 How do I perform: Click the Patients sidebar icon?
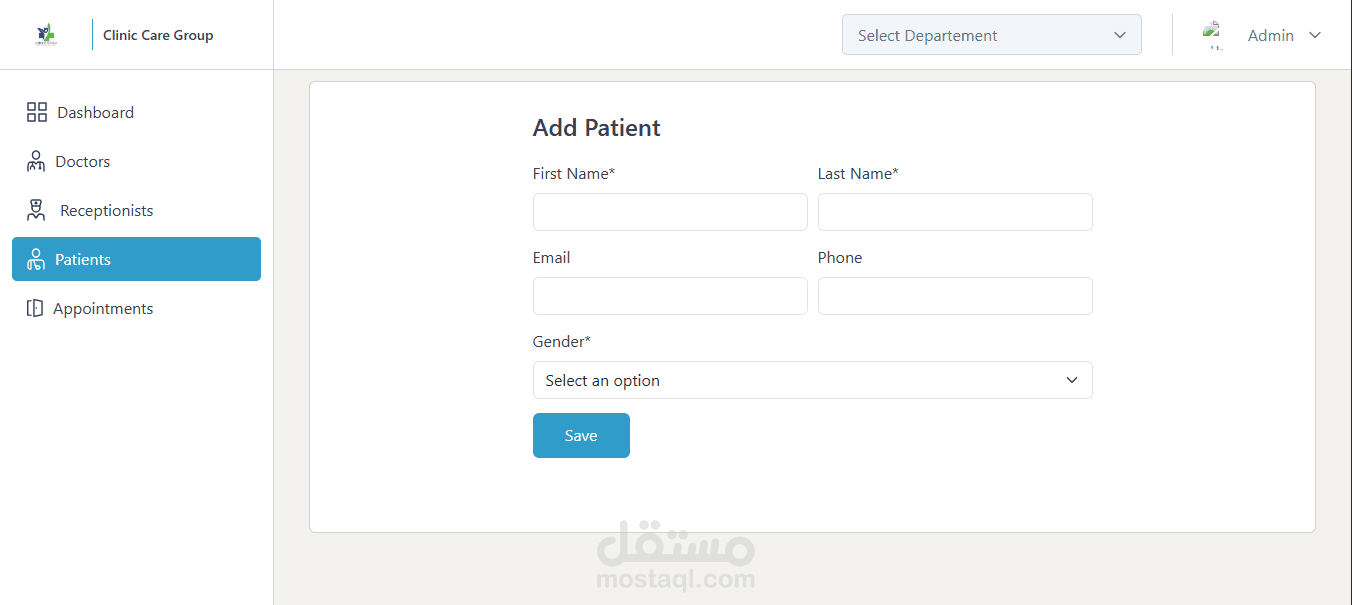[x=36, y=260]
